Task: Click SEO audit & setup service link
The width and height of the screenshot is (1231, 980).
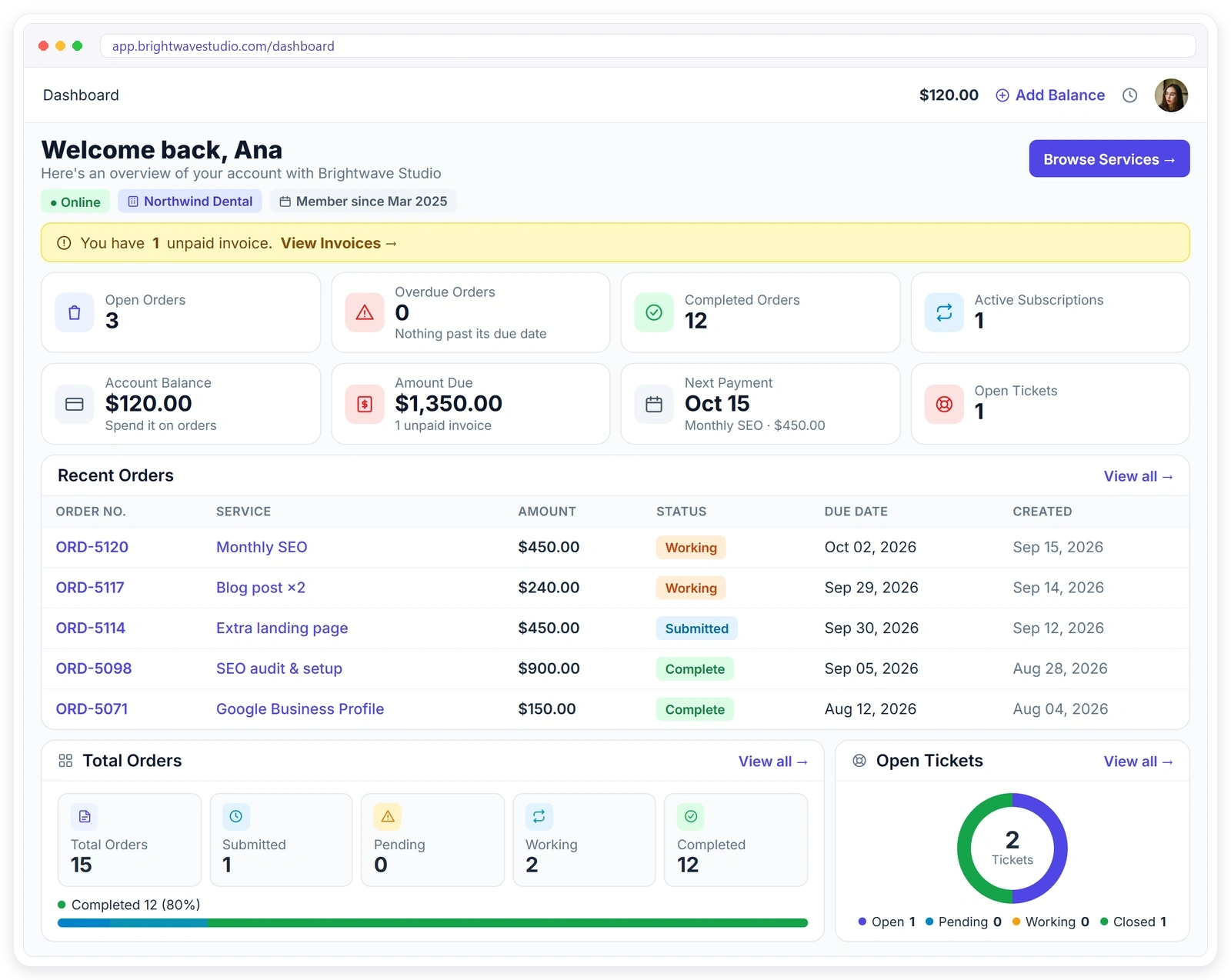Action: [x=279, y=668]
